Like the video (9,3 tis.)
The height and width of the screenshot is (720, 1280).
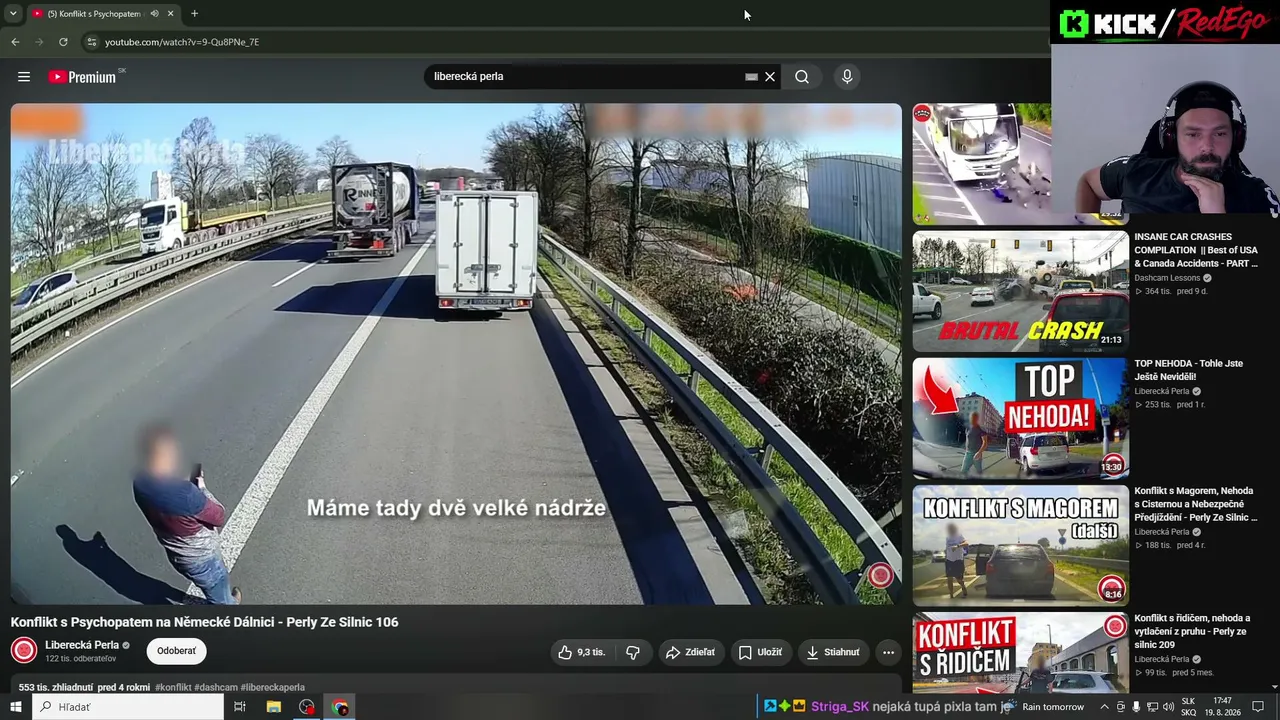click(581, 652)
